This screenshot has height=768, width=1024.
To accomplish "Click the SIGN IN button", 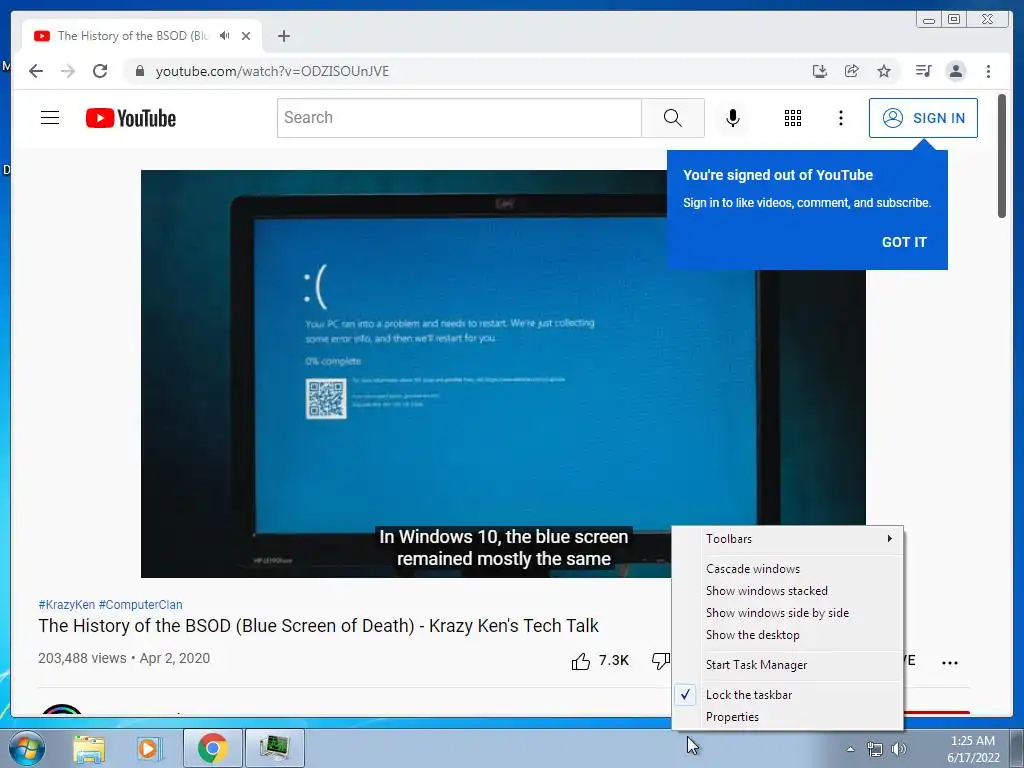I will [x=923, y=118].
